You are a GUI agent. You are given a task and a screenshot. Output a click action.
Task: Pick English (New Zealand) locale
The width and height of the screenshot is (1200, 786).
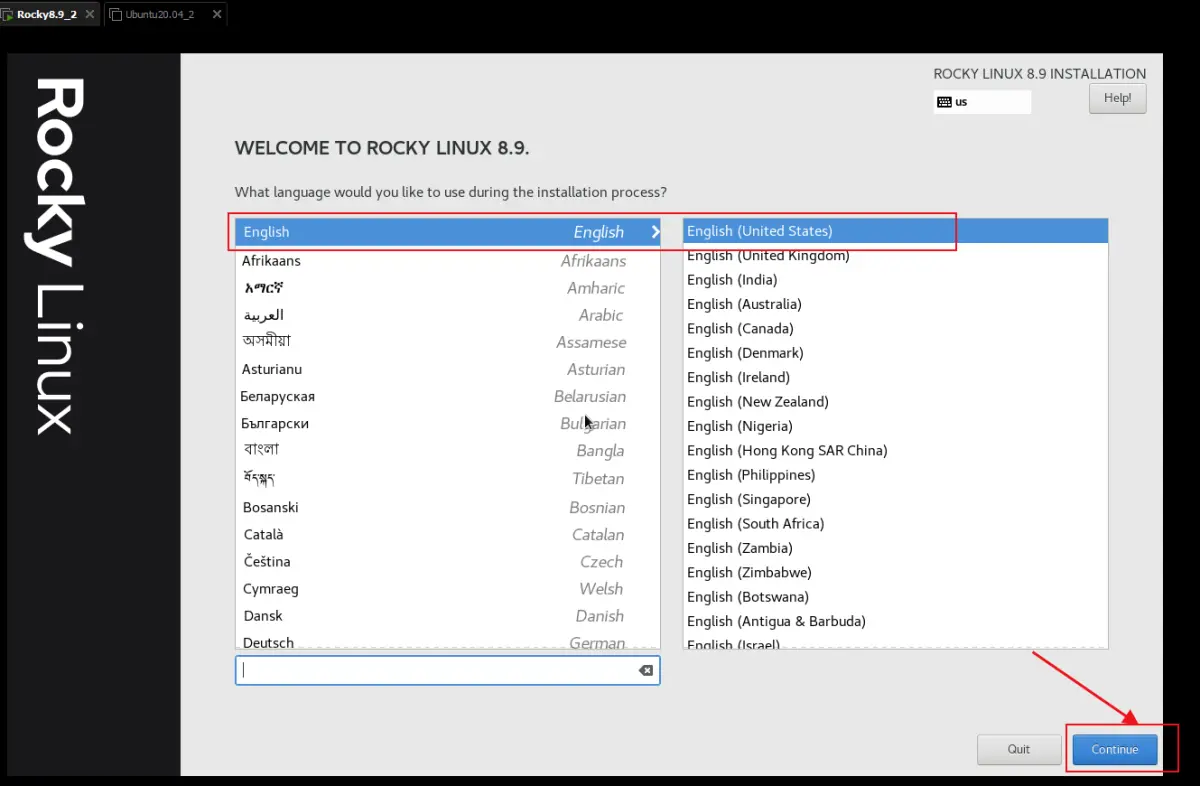896,401
